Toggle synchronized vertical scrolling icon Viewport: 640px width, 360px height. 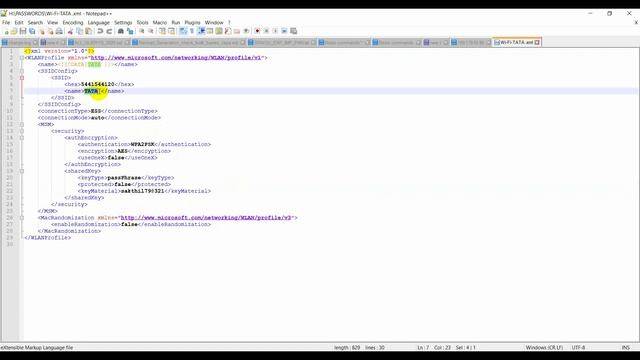[162, 31]
